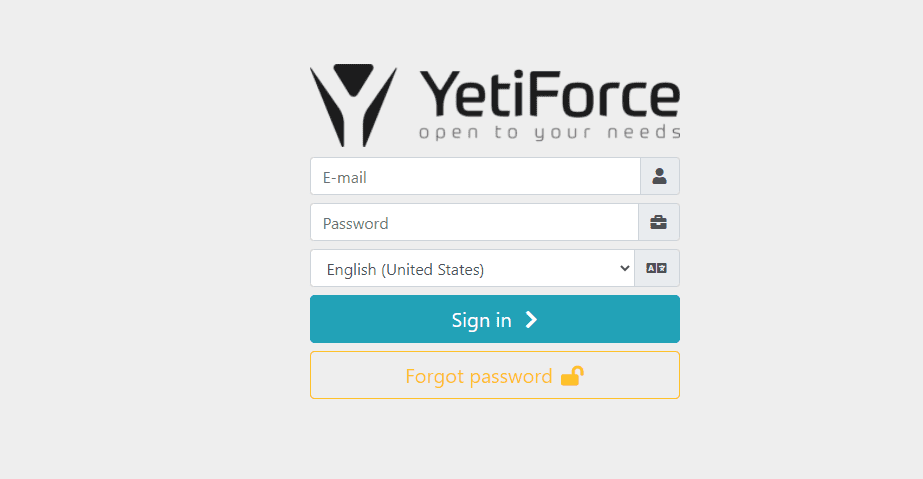Expand language list using the dropdown arrow

click(x=625, y=268)
